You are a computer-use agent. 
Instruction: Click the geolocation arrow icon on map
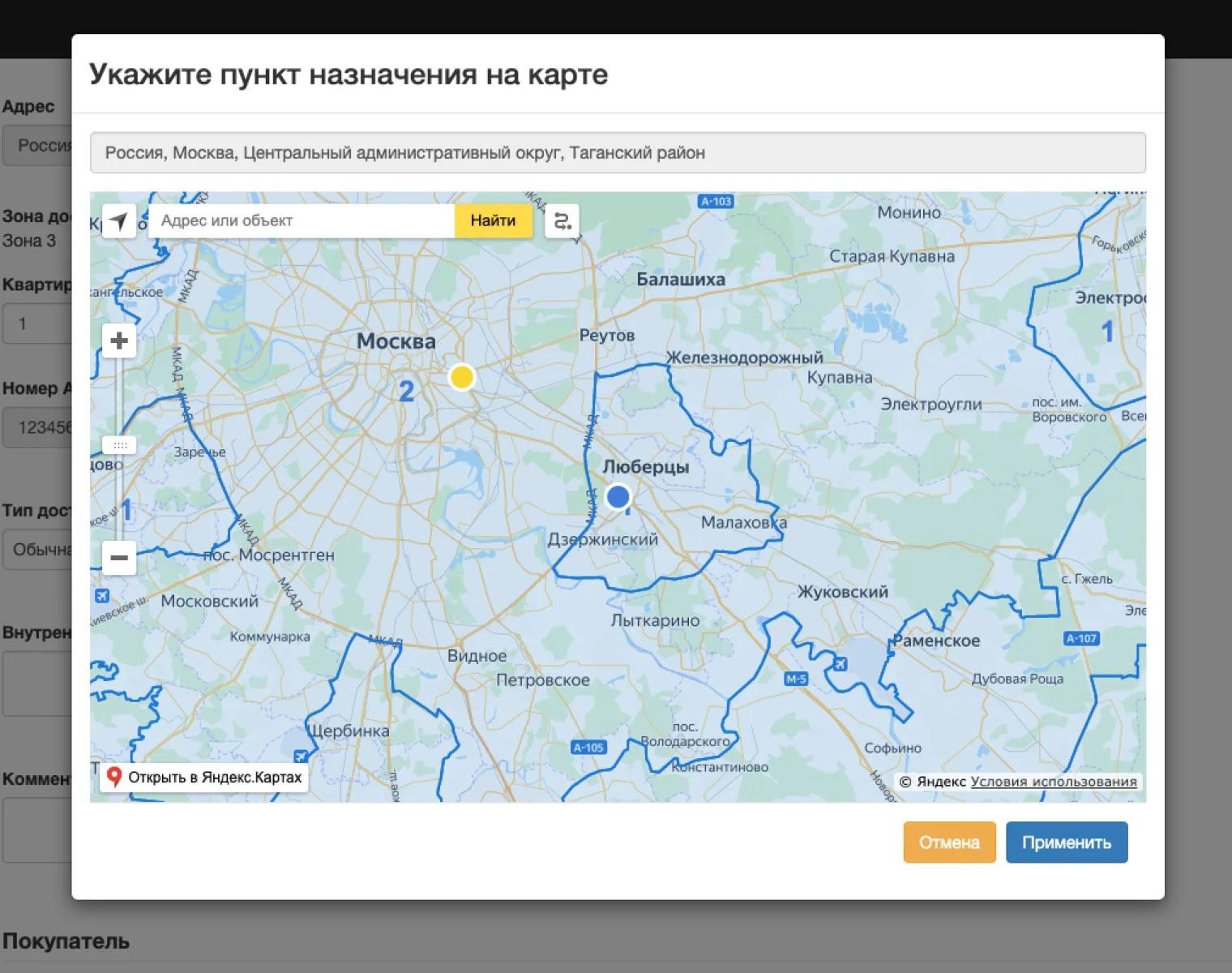point(119,221)
